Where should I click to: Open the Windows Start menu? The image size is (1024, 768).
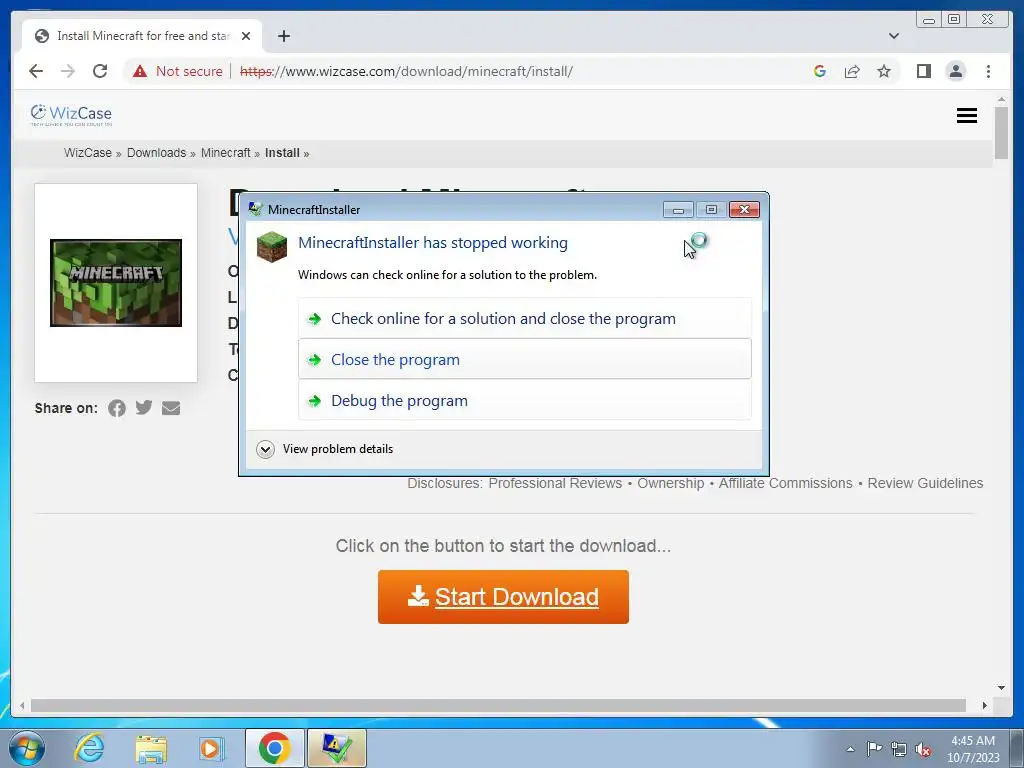[27, 748]
